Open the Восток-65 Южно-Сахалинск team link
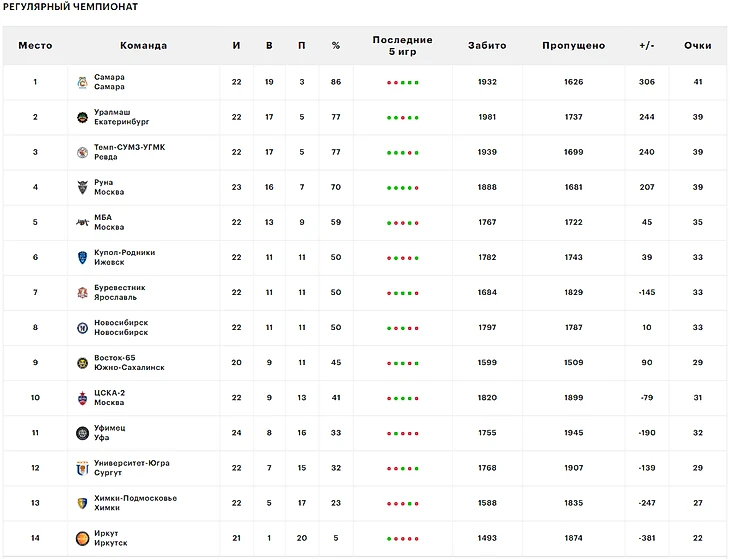730x559 pixels. (129, 363)
